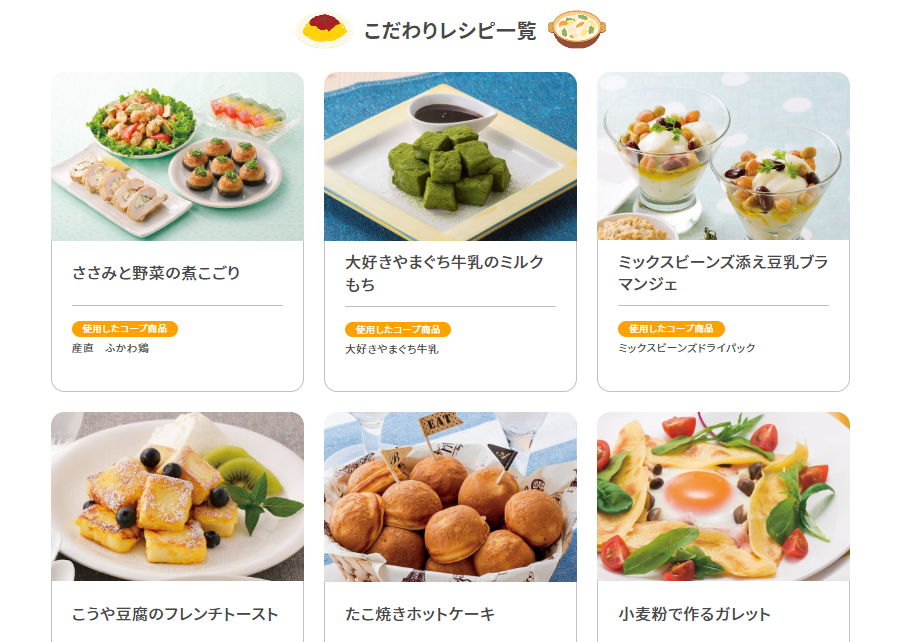908x642 pixels.
Task: Open the たこ焼きホットケーキ recipe title
Action: click(420, 614)
